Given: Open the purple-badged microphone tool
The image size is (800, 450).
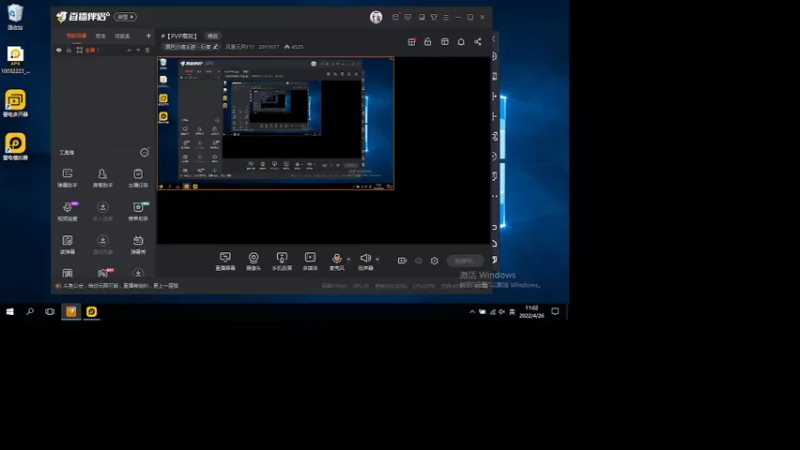Looking at the screenshot, I should click(67, 211).
